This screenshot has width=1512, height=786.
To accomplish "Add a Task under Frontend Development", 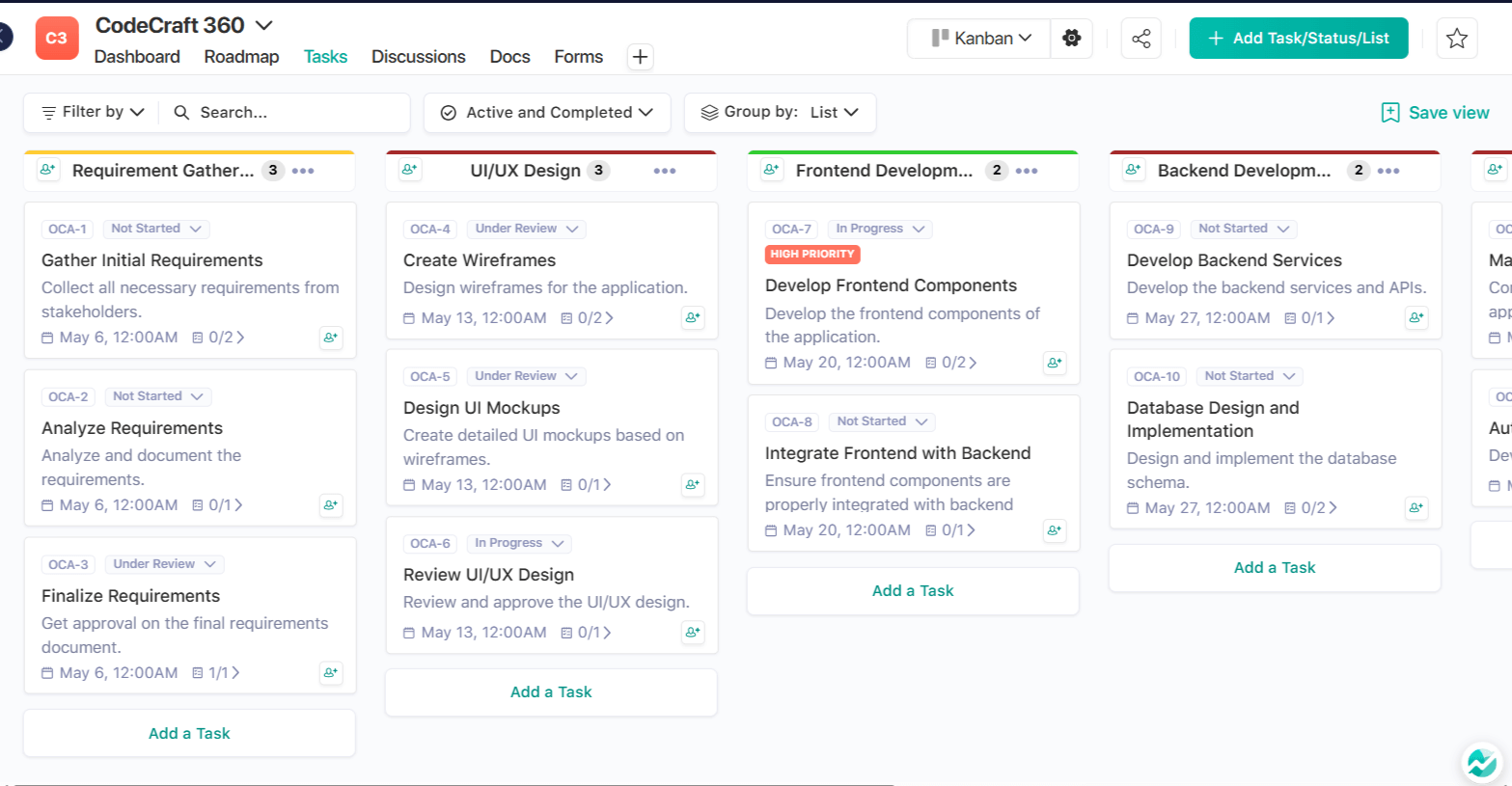I will pos(912,590).
